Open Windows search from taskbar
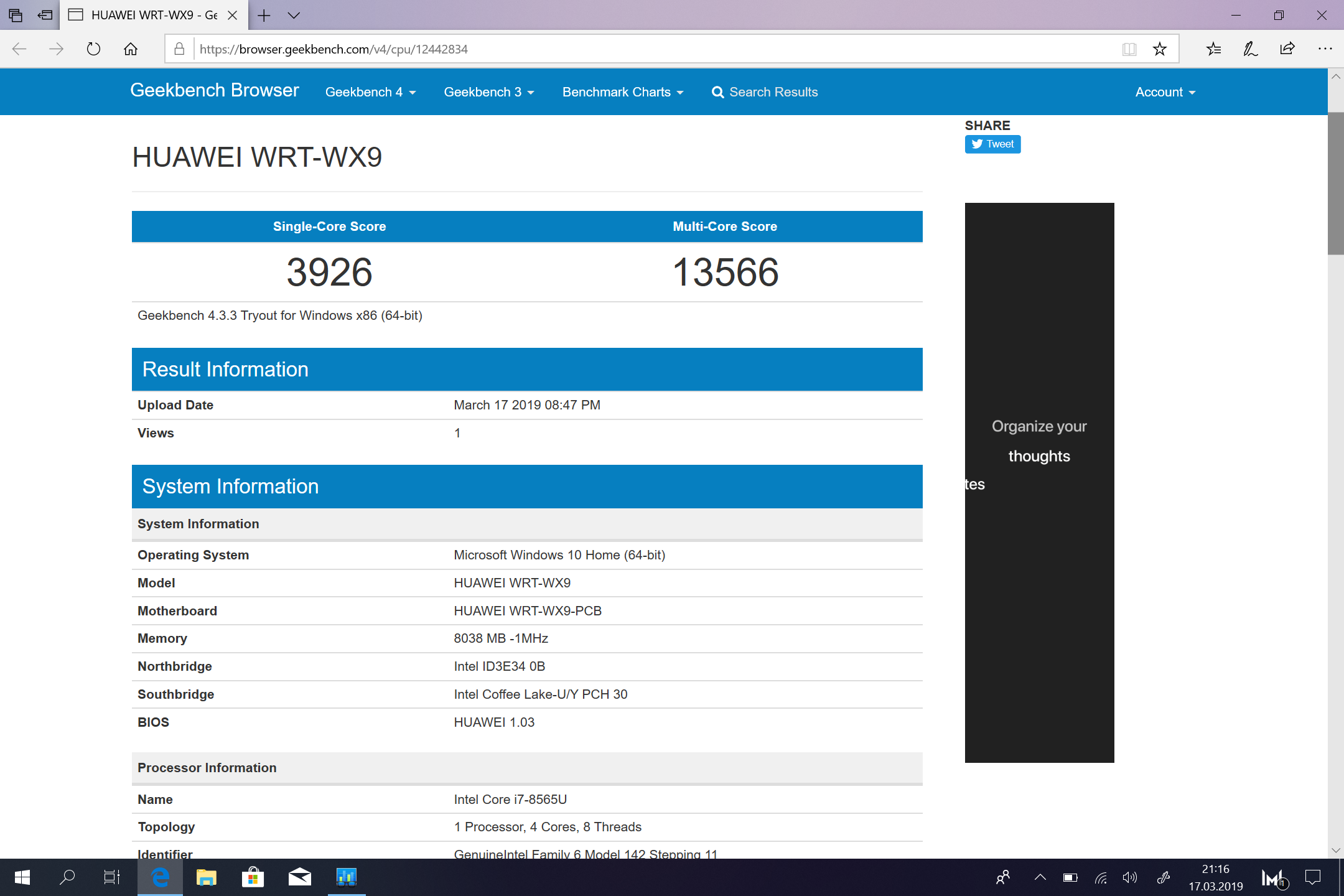1344x896 pixels. tap(67, 877)
